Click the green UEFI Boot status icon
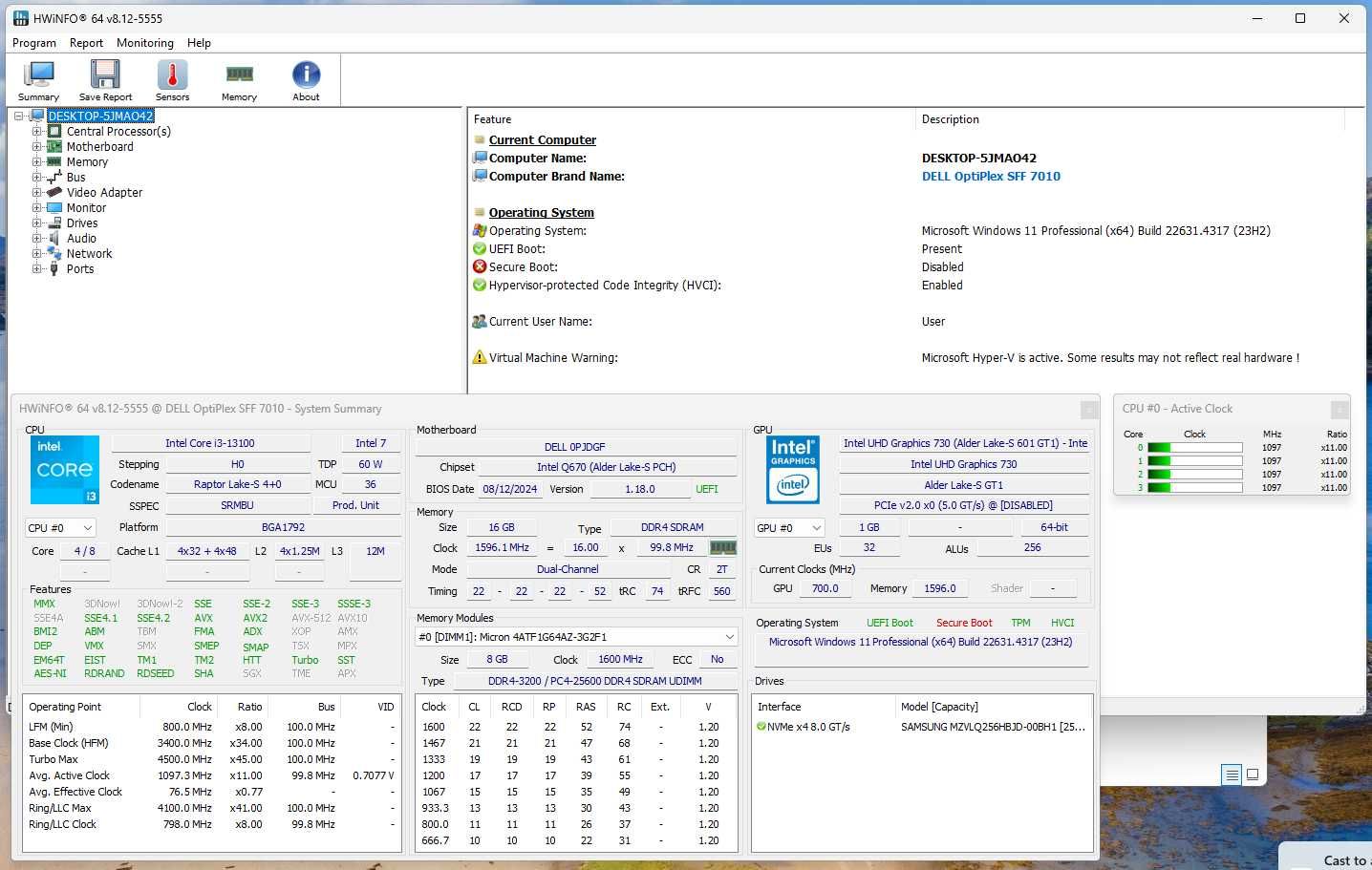This screenshot has height=870, width=1372. point(480,249)
